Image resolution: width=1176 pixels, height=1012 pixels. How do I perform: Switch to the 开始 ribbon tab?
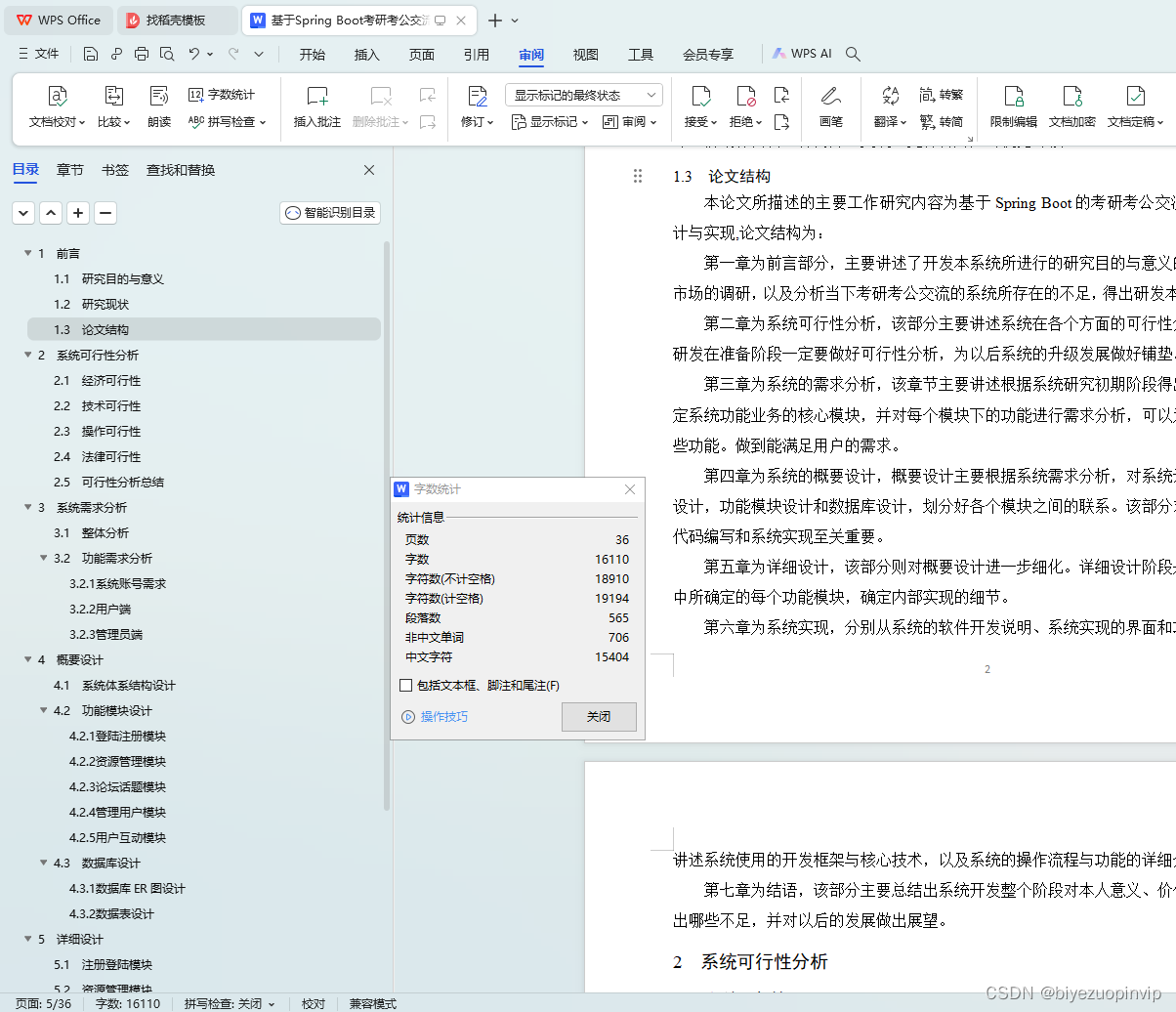click(x=313, y=55)
